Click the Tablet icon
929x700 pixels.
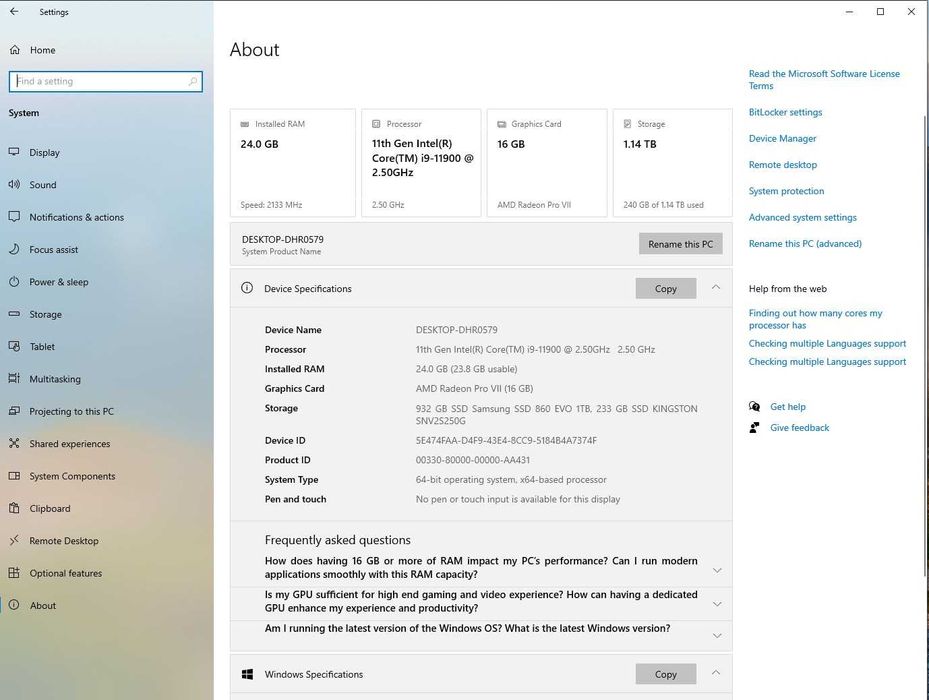[x=14, y=346]
